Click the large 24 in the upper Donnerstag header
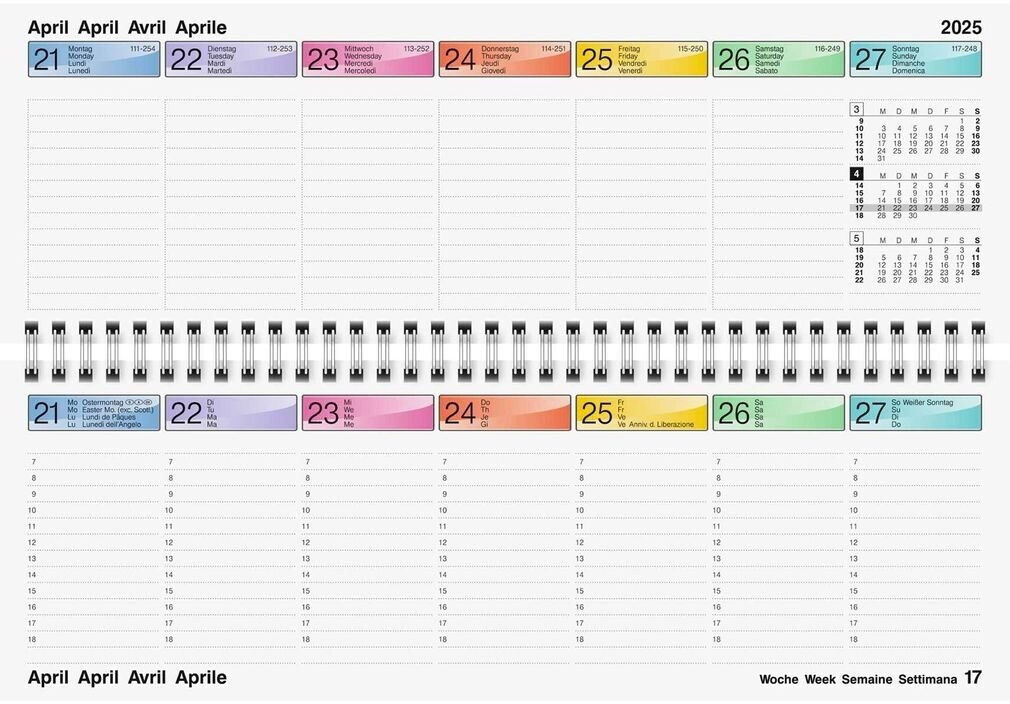The width and height of the screenshot is (1010, 704). tap(459, 60)
